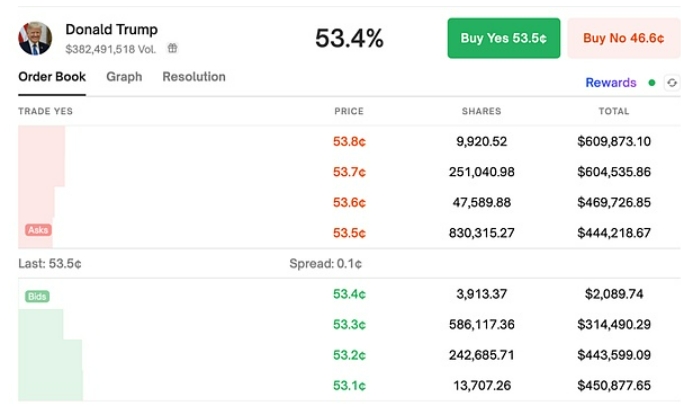The width and height of the screenshot is (681, 407).
Task: Click the 53.4% probability figure
Action: [x=349, y=38]
